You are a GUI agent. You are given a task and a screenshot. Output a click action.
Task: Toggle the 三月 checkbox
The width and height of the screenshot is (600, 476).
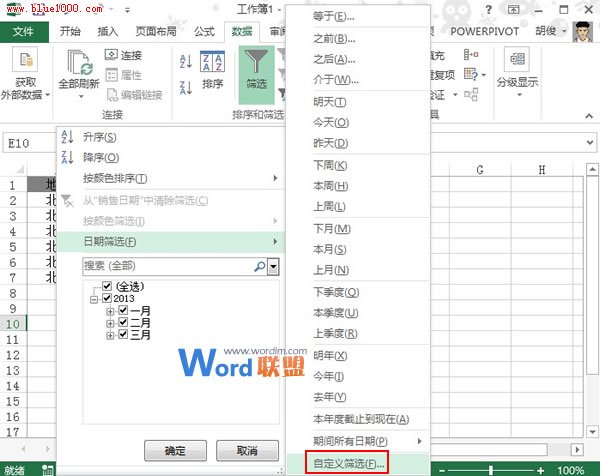[123, 334]
